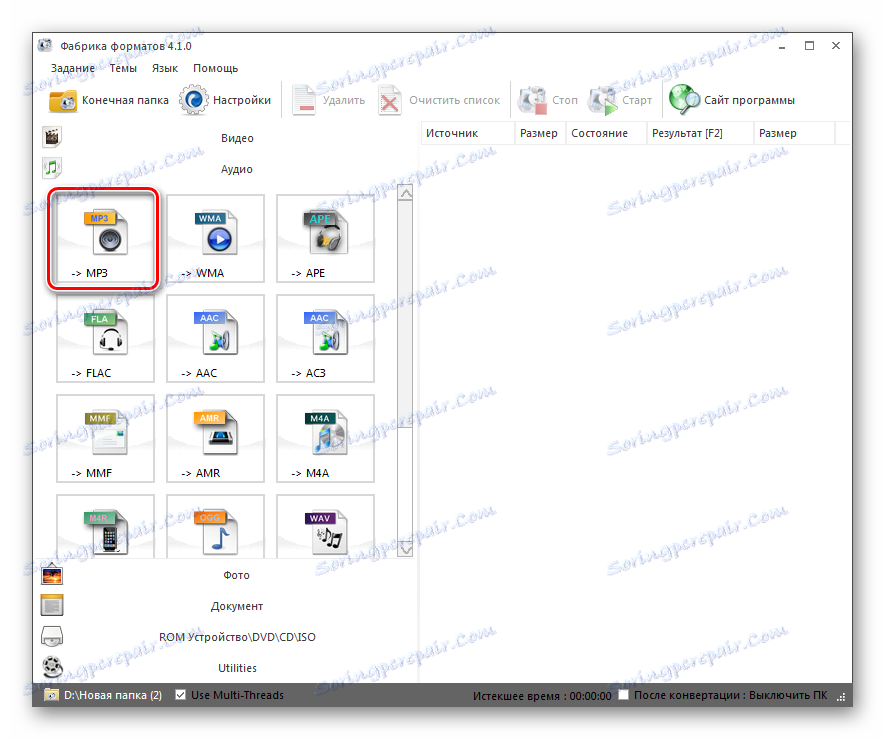Viewport: 885px width, 739px height.
Task: Click the Состояние column header
Action: pos(606,133)
